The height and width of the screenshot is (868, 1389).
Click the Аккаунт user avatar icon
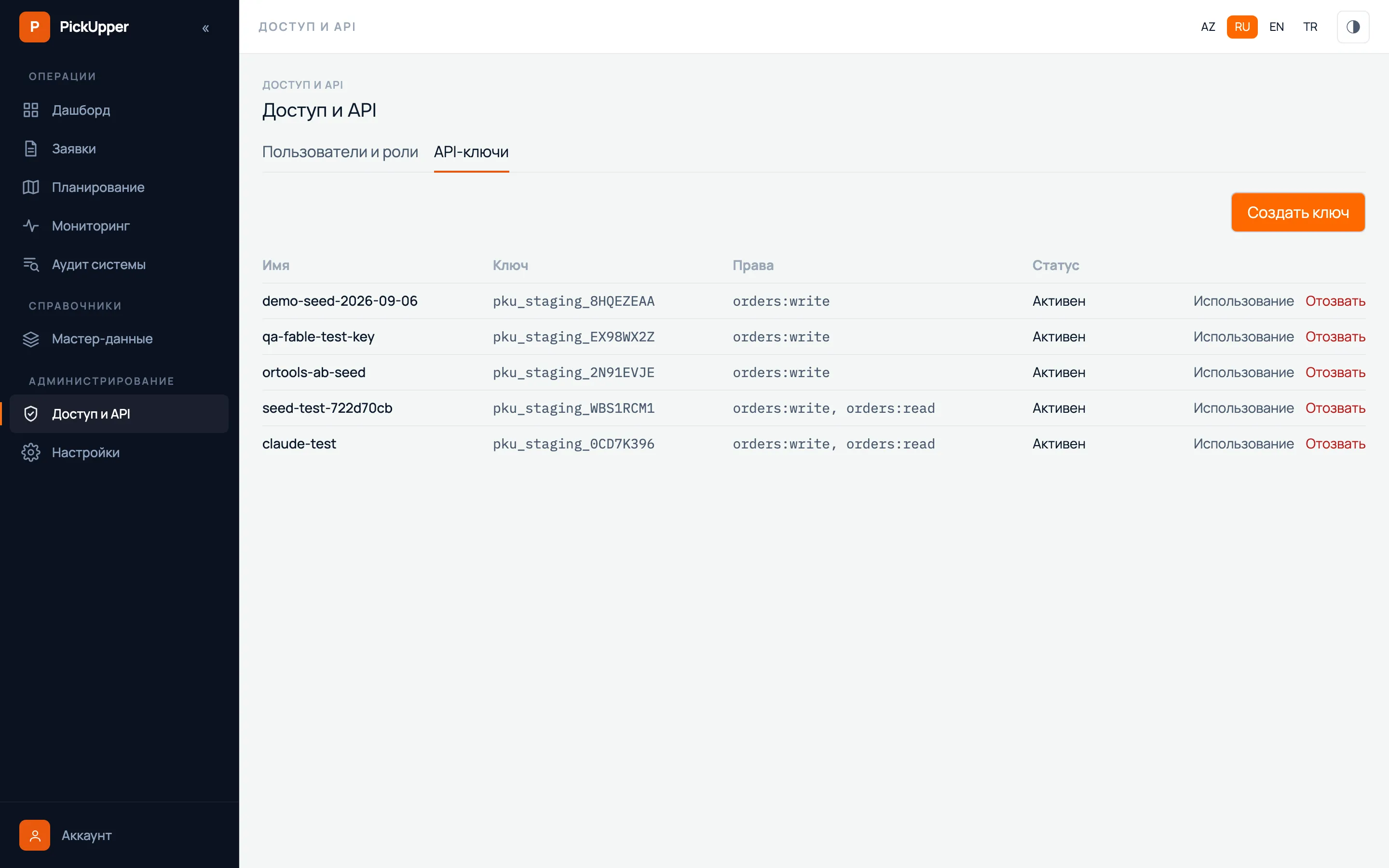point(34,835)
